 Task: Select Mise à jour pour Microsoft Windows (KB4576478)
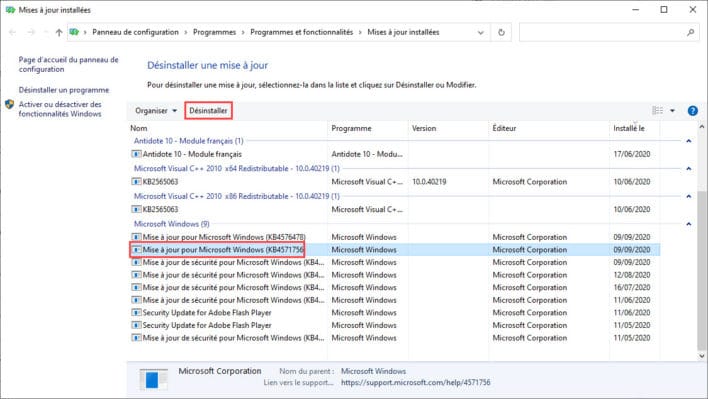point(395,237)
